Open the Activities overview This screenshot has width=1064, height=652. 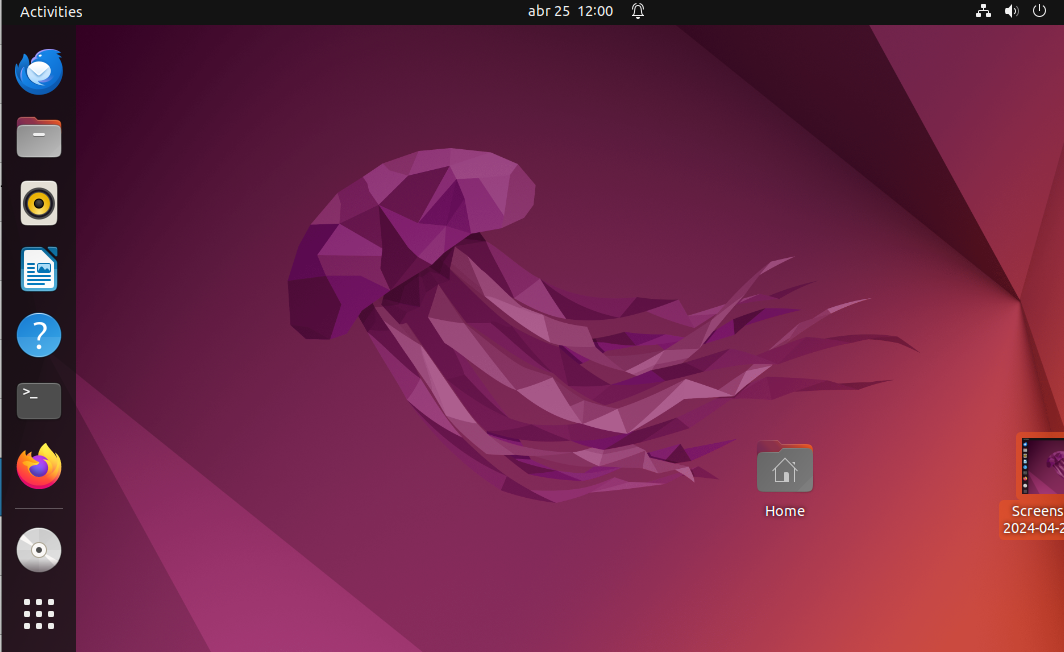[x=51, y=11]
